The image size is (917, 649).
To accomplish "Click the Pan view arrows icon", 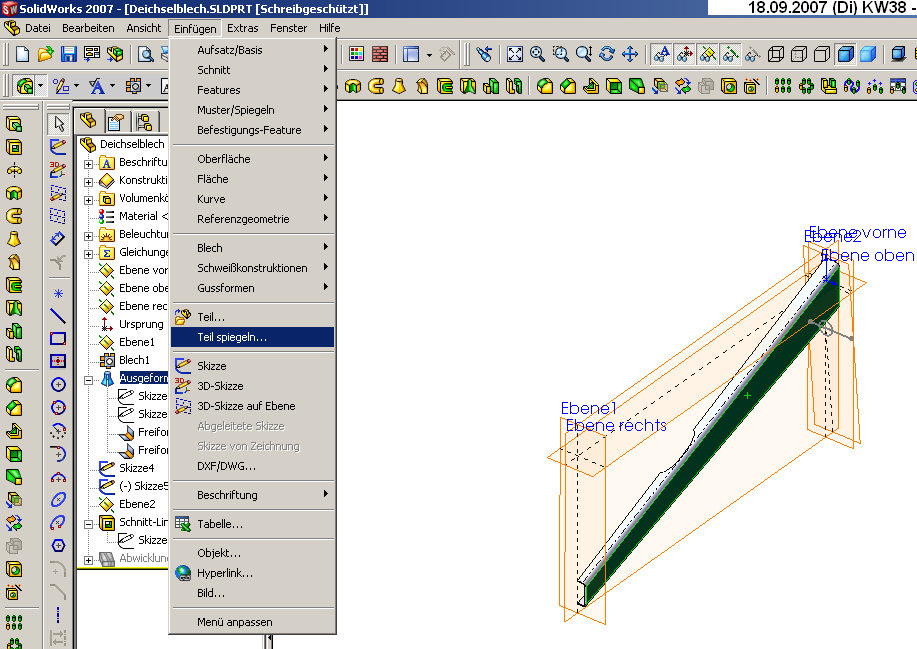I will [x=630, y=54].
